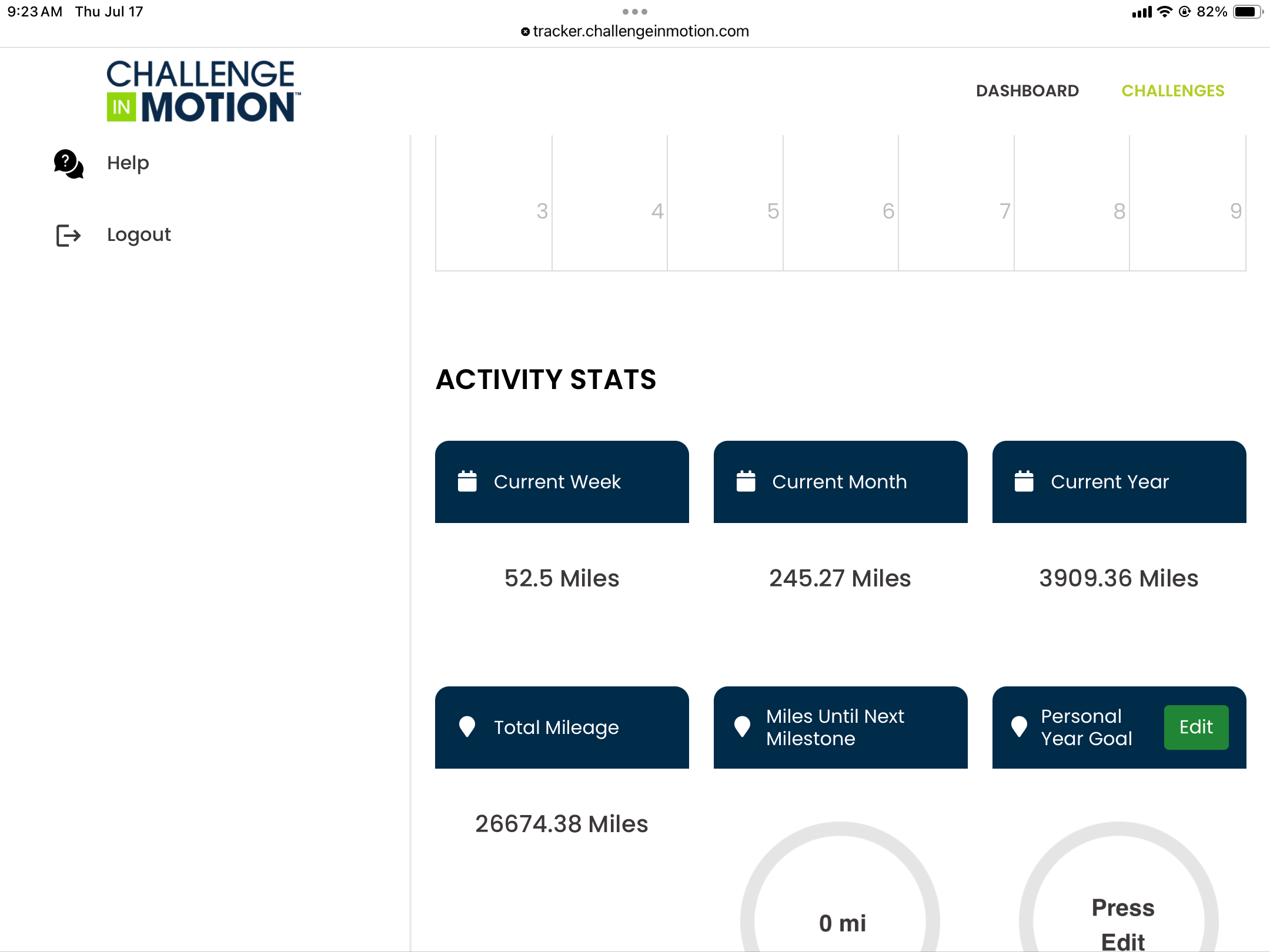Click the 0 mi milestone progress ring
The width and height of the screenshot is (1270, 952).
click(840, 887)
